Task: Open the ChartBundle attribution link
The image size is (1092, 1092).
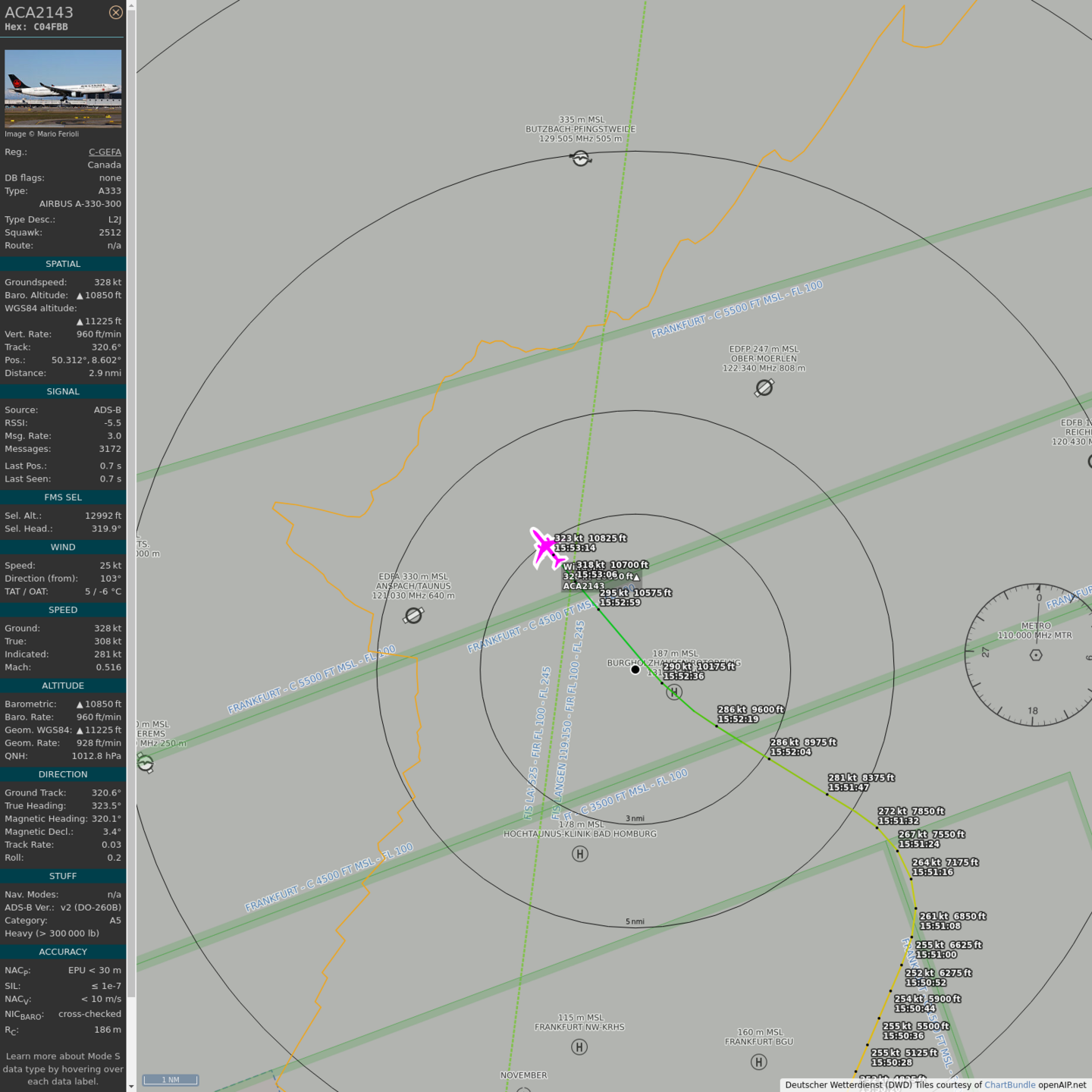Action: [x=1009, y=1084]
